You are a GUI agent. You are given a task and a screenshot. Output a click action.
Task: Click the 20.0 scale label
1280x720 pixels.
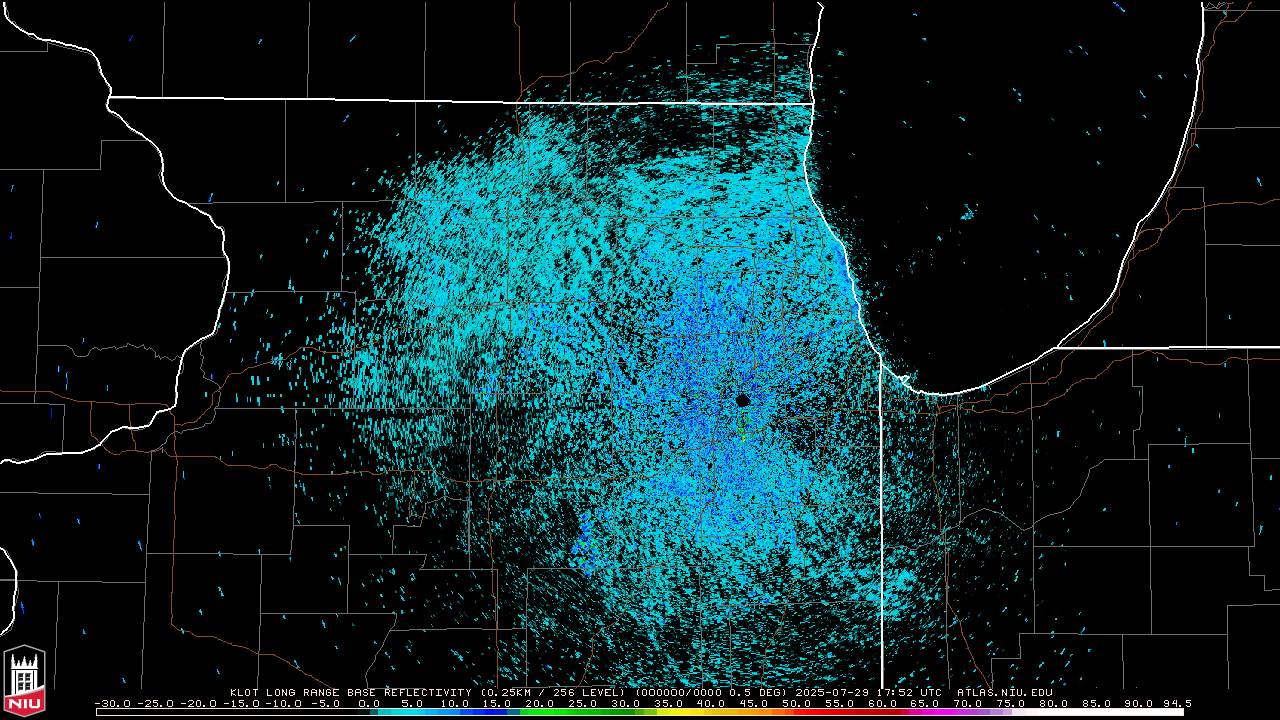click(x=540, y=704)
